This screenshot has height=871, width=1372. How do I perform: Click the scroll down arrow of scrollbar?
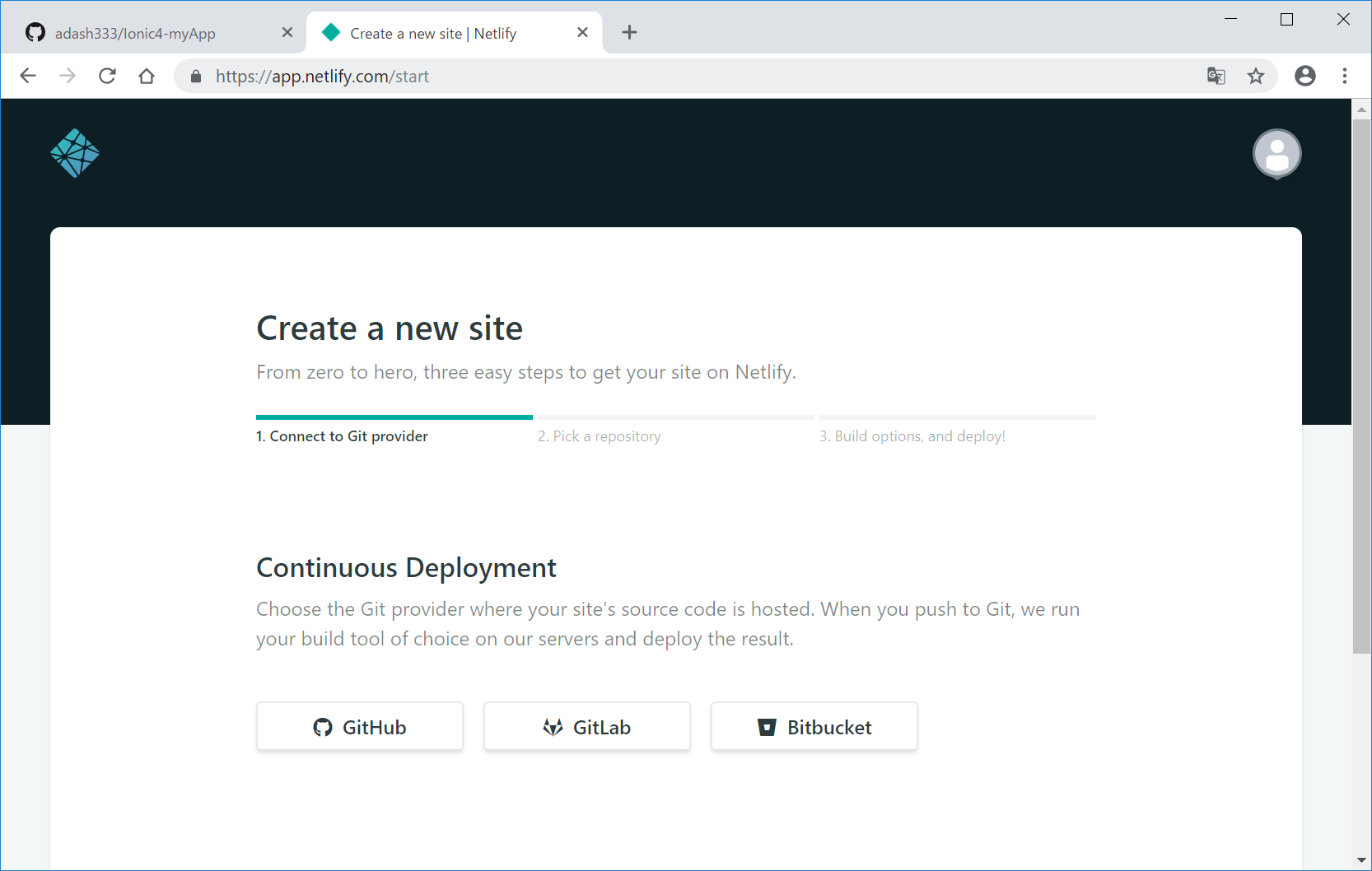[1361, 860]
